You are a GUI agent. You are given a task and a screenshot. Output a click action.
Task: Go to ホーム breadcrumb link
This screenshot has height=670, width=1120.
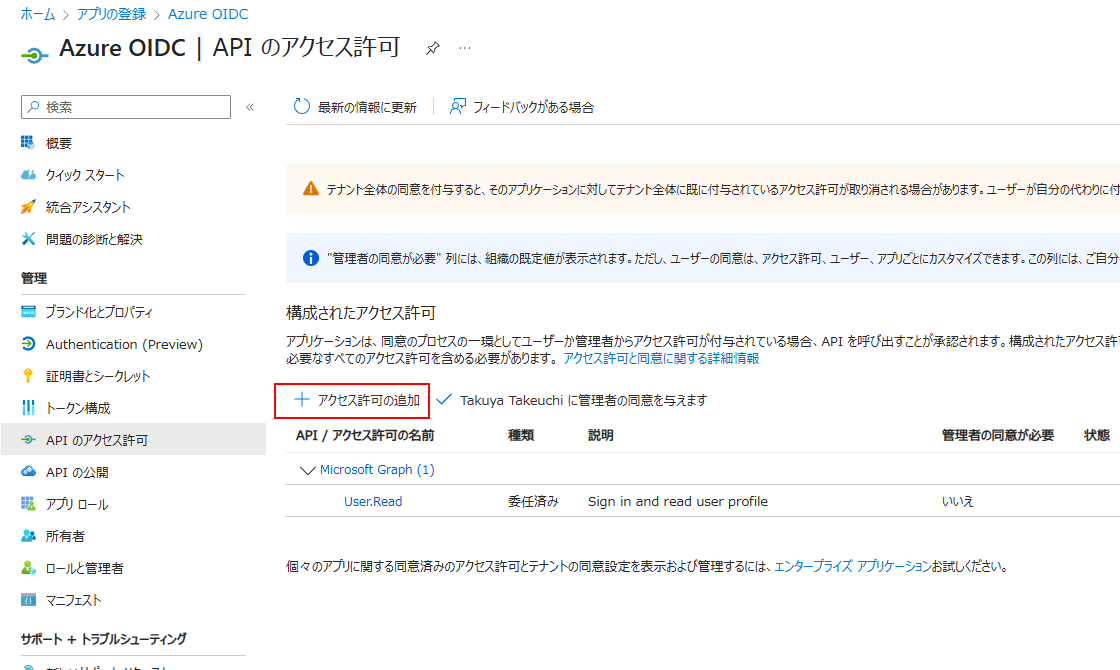point(38,14)
